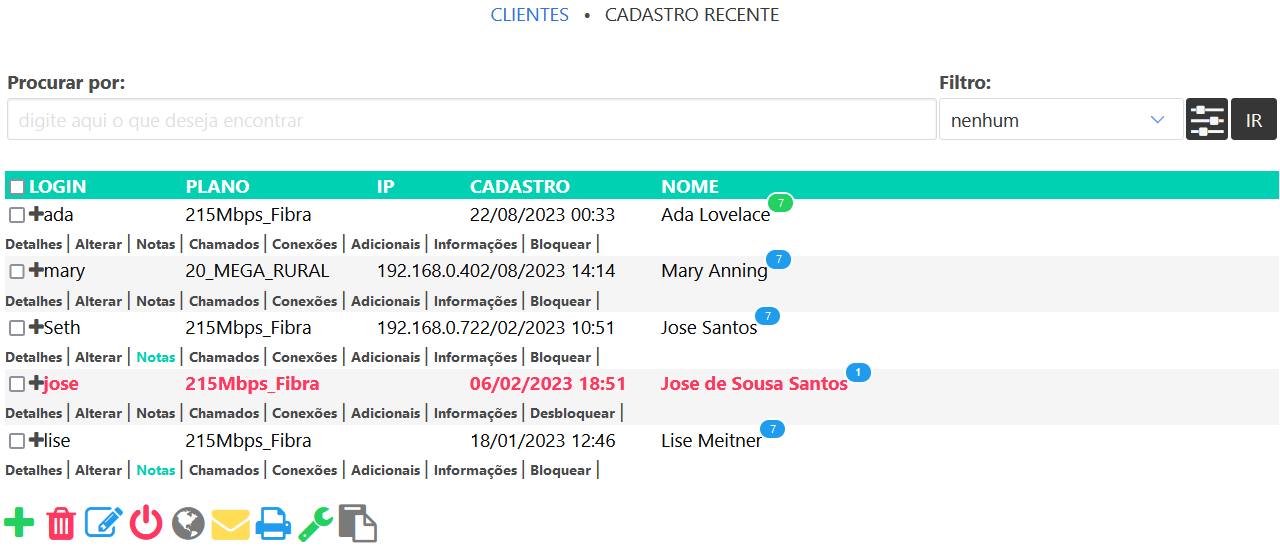This screenshot has width=1280, height=557.
Task: Click the gray copy documents icon
Action: click(358, 523)
